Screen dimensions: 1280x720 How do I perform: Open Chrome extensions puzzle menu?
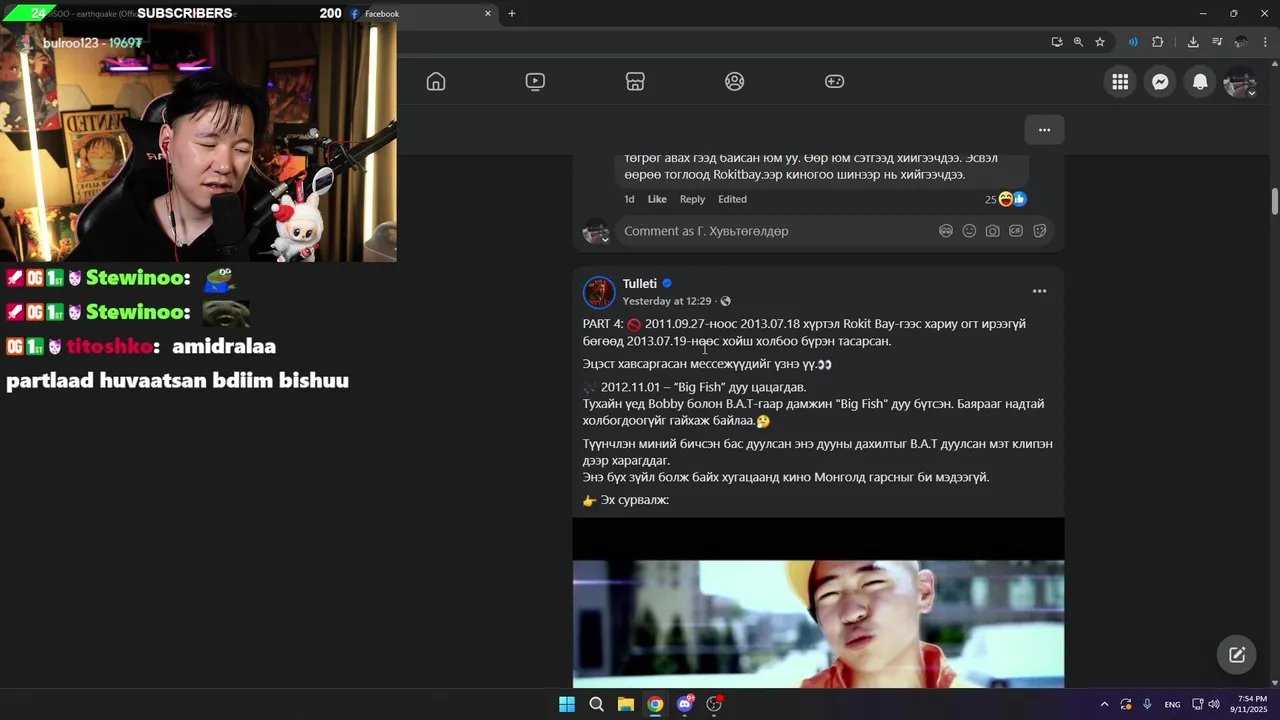pos(1158,42)
